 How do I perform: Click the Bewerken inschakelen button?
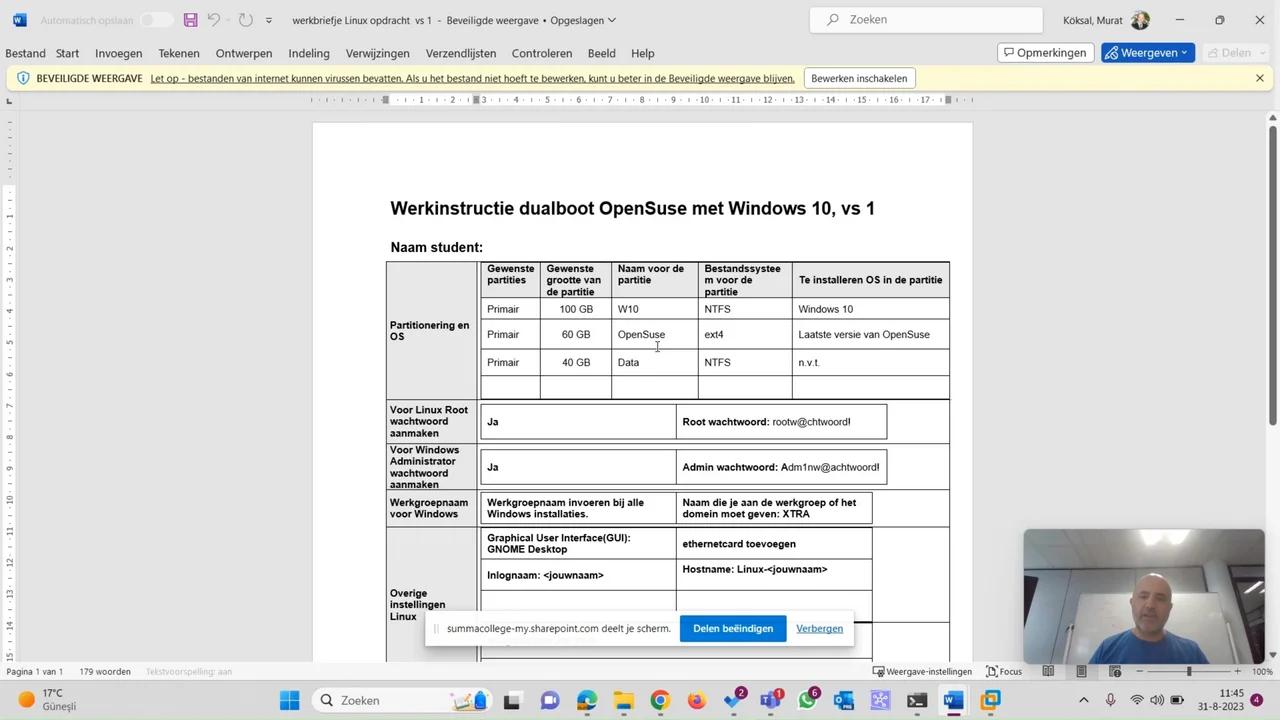click(859, 78)
